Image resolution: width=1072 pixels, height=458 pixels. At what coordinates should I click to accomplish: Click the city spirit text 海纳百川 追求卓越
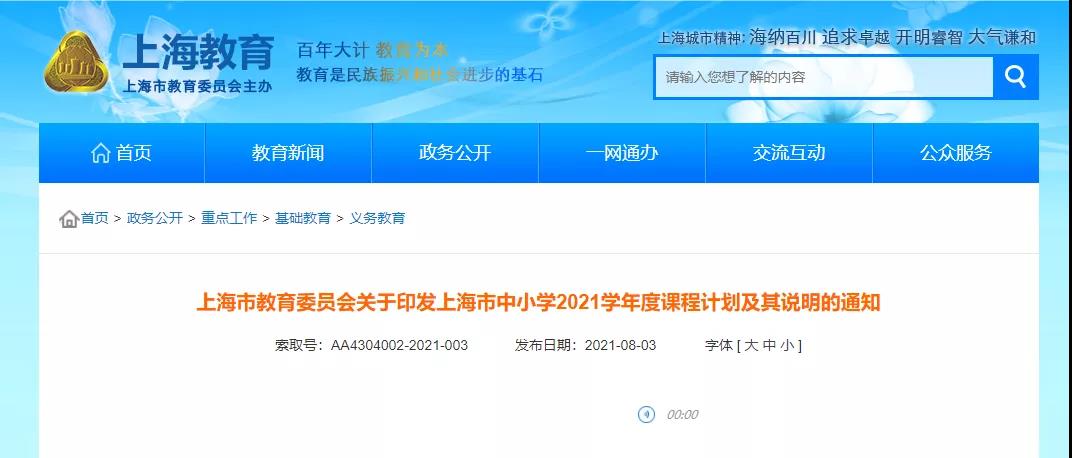point(820,38)
